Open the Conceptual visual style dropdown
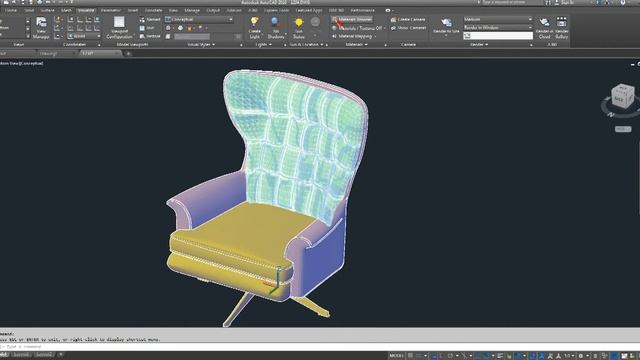Image resolution: width=640 pixels, height=360 pixels. tap(199, 19)
